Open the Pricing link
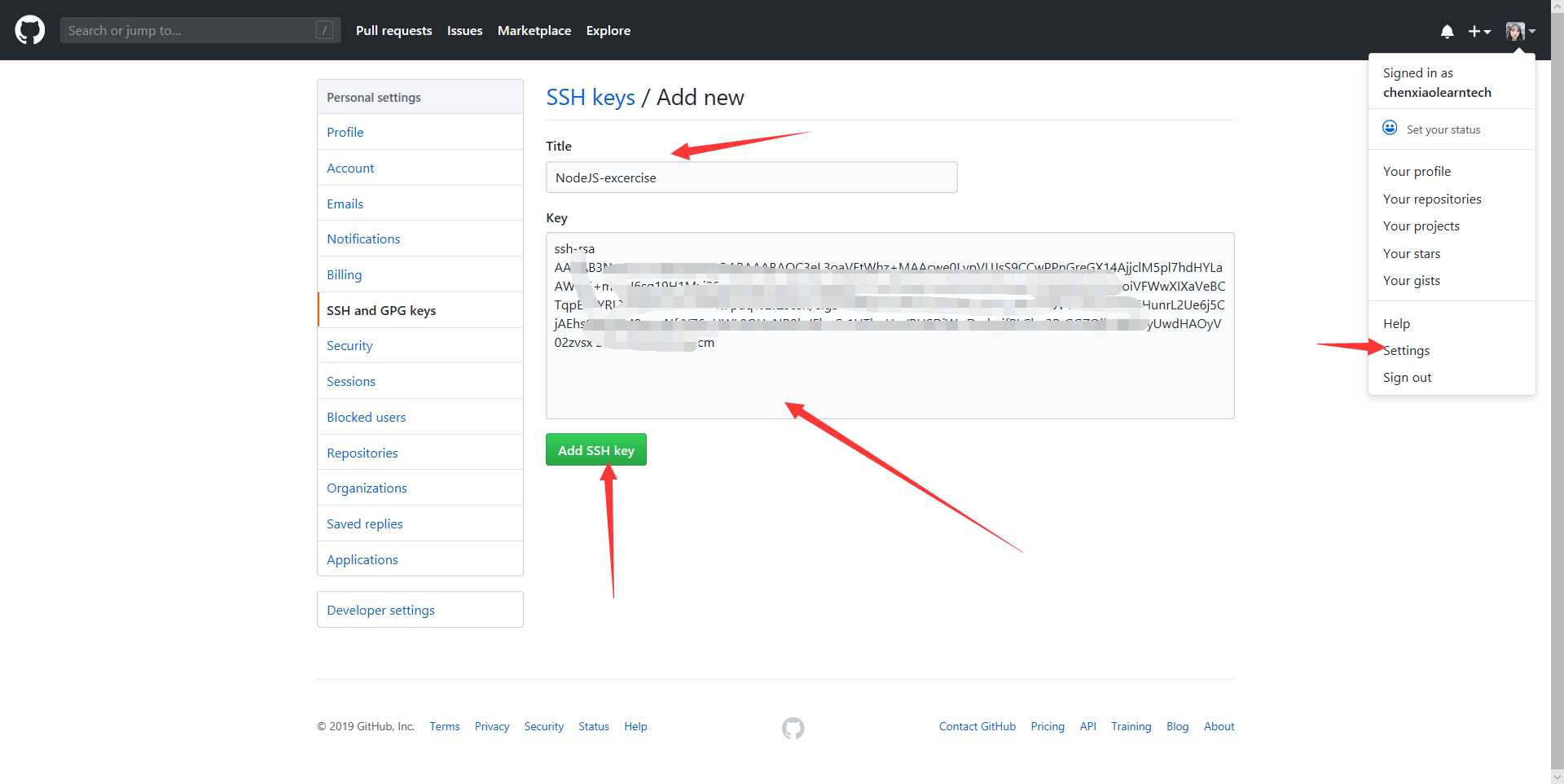The width and height of the screenshot is (1564, 784). point(1048,726)
